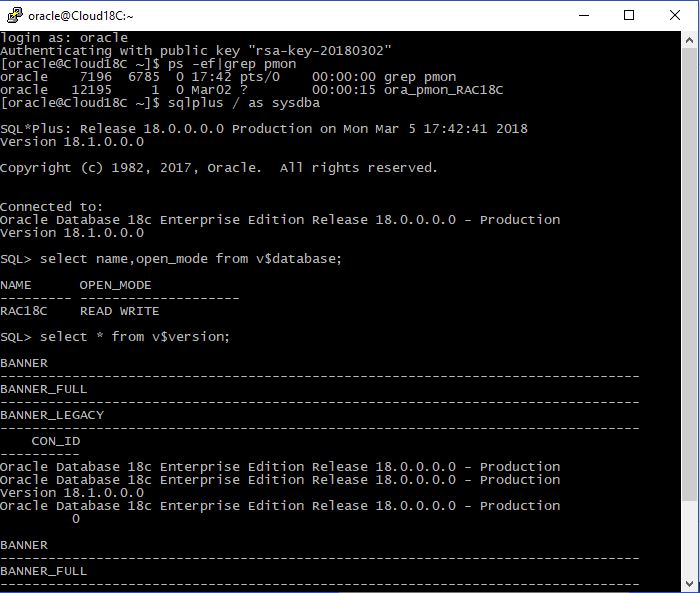Click the 'grep pmon' process entry
The height and width of the screenshot is (593, 700).
pos(420,77)
